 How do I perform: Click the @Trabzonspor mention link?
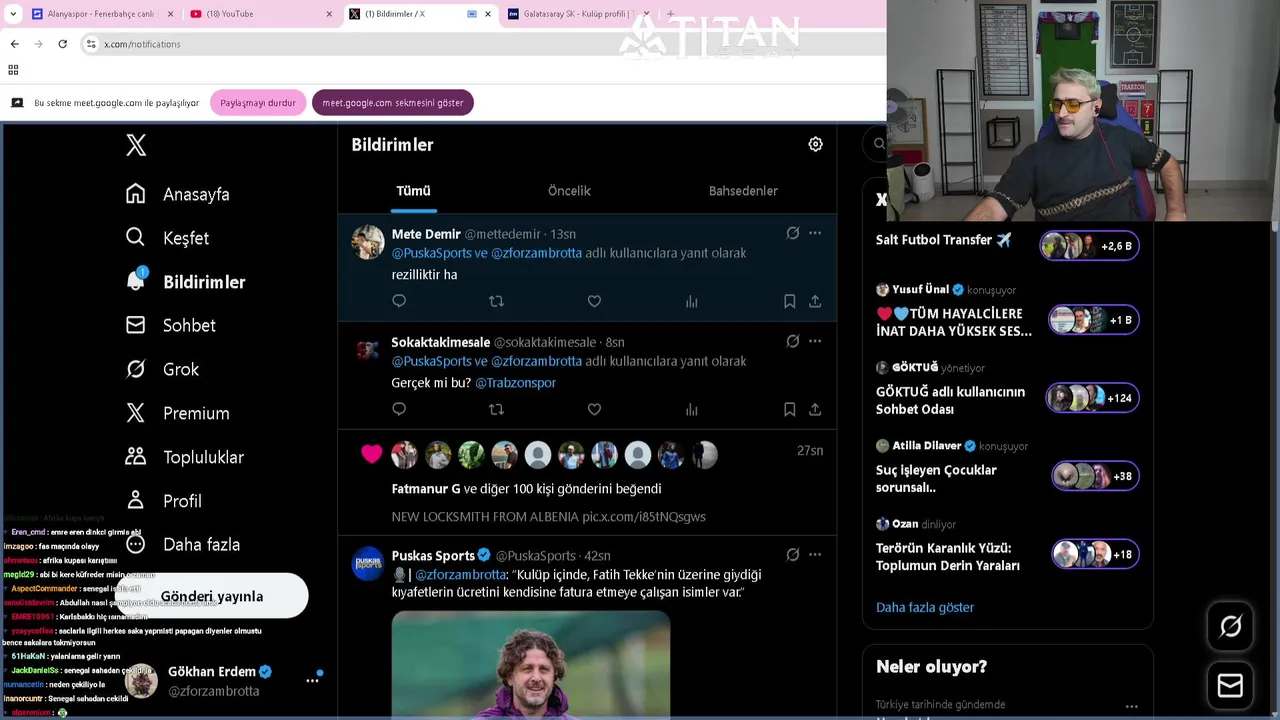click(515, 383)
